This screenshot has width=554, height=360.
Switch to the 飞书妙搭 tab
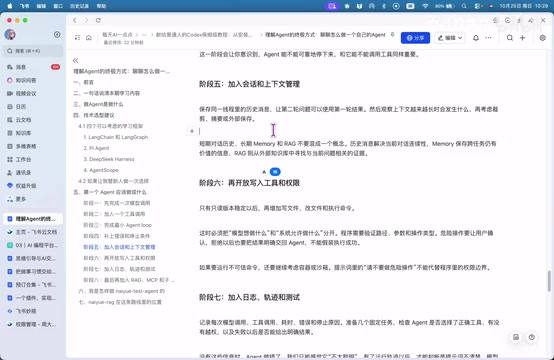(x=33, y=311)
